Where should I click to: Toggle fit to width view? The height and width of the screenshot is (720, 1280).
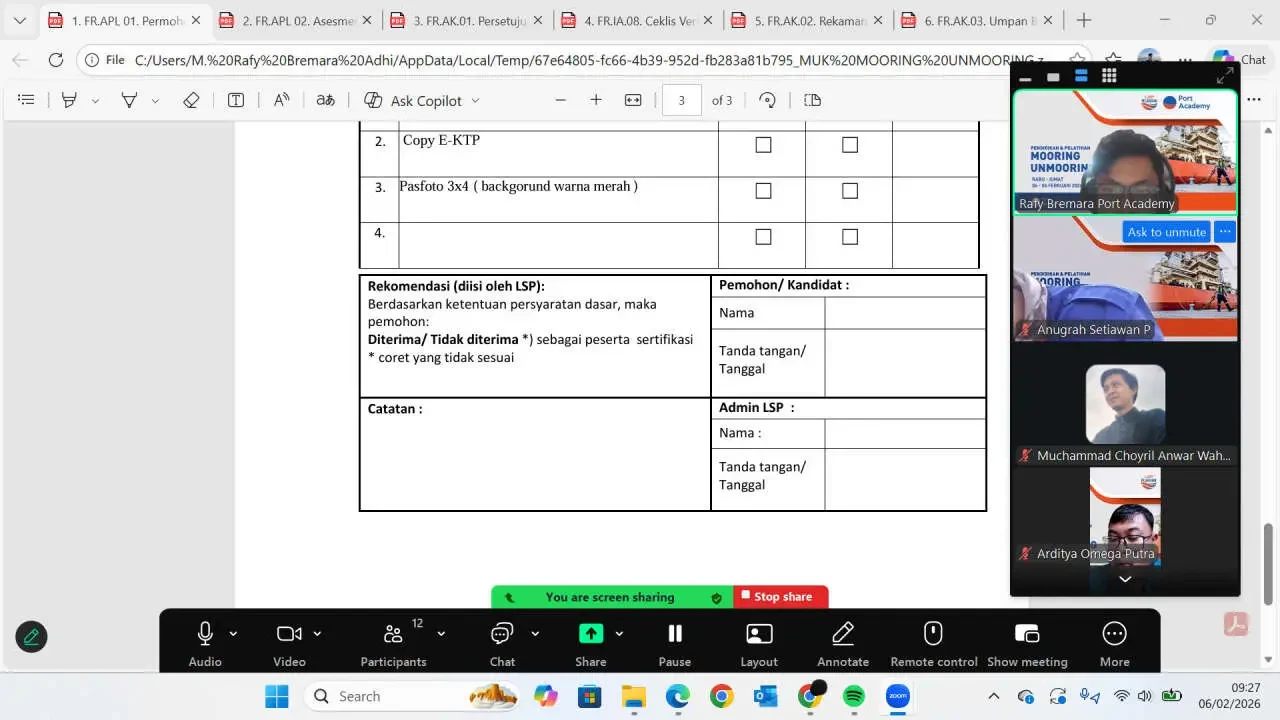(633, 100)
